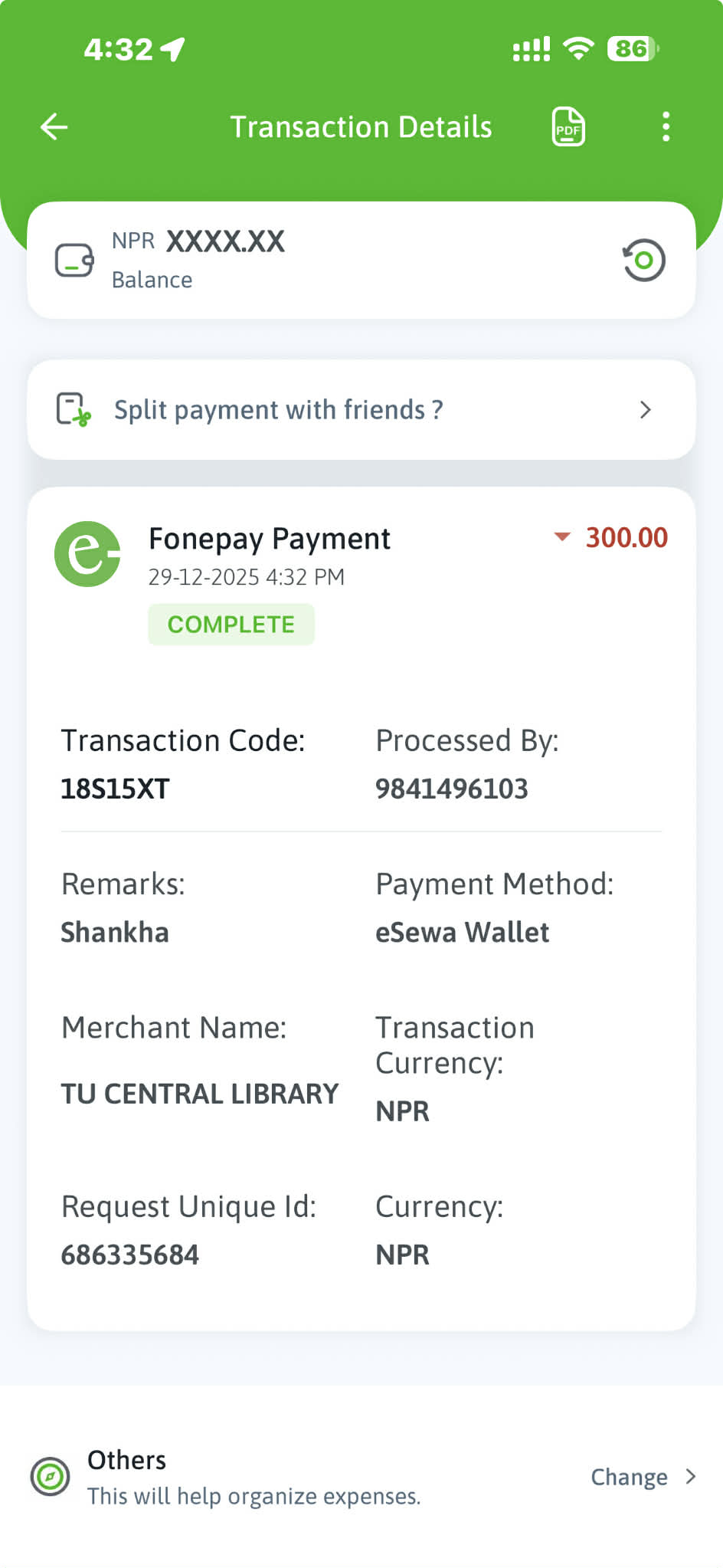The image size is (723, 1568).
Task: Tap the COMPLETE status badge
Action: 231,625
